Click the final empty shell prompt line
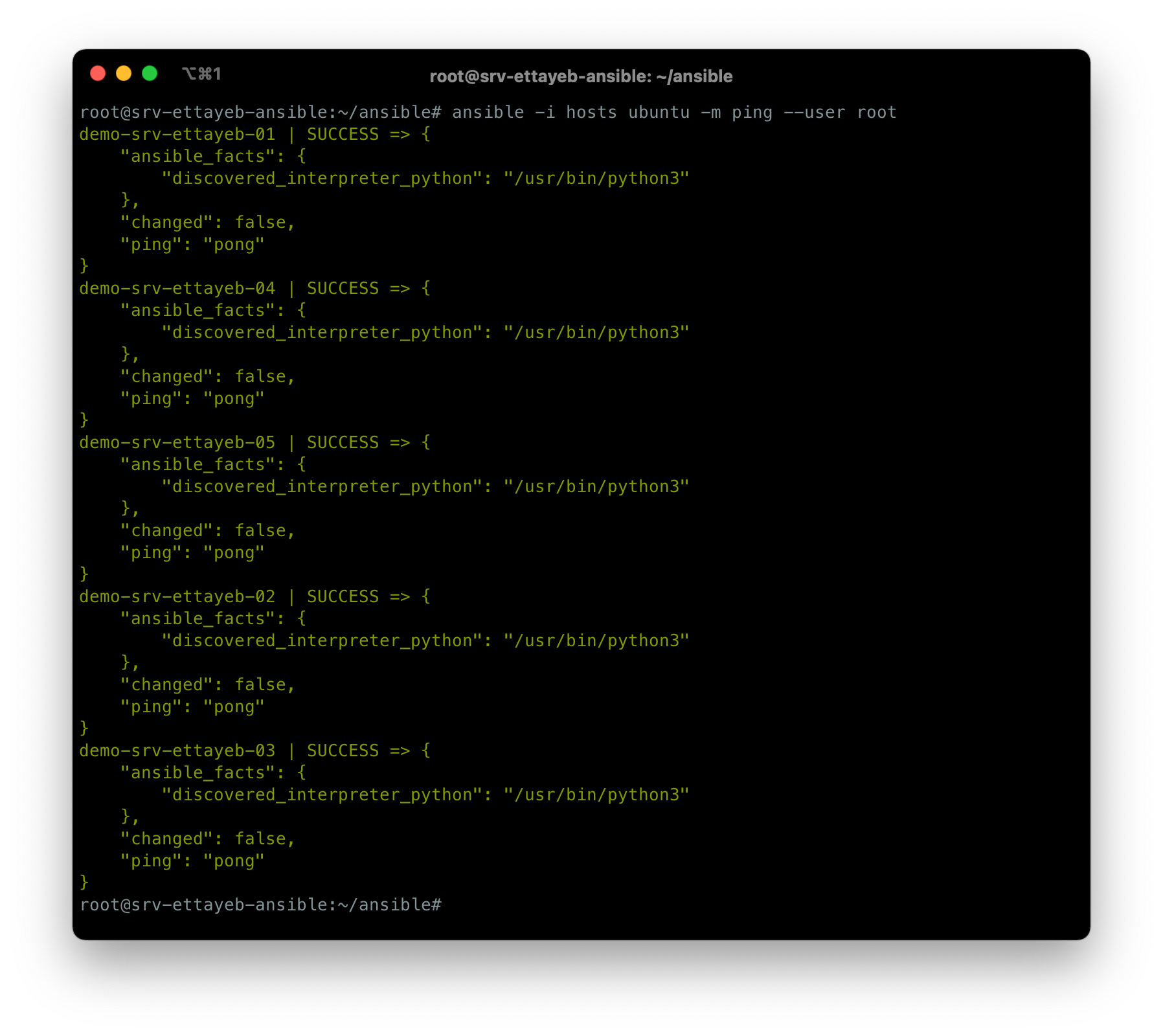 [260, 905]
